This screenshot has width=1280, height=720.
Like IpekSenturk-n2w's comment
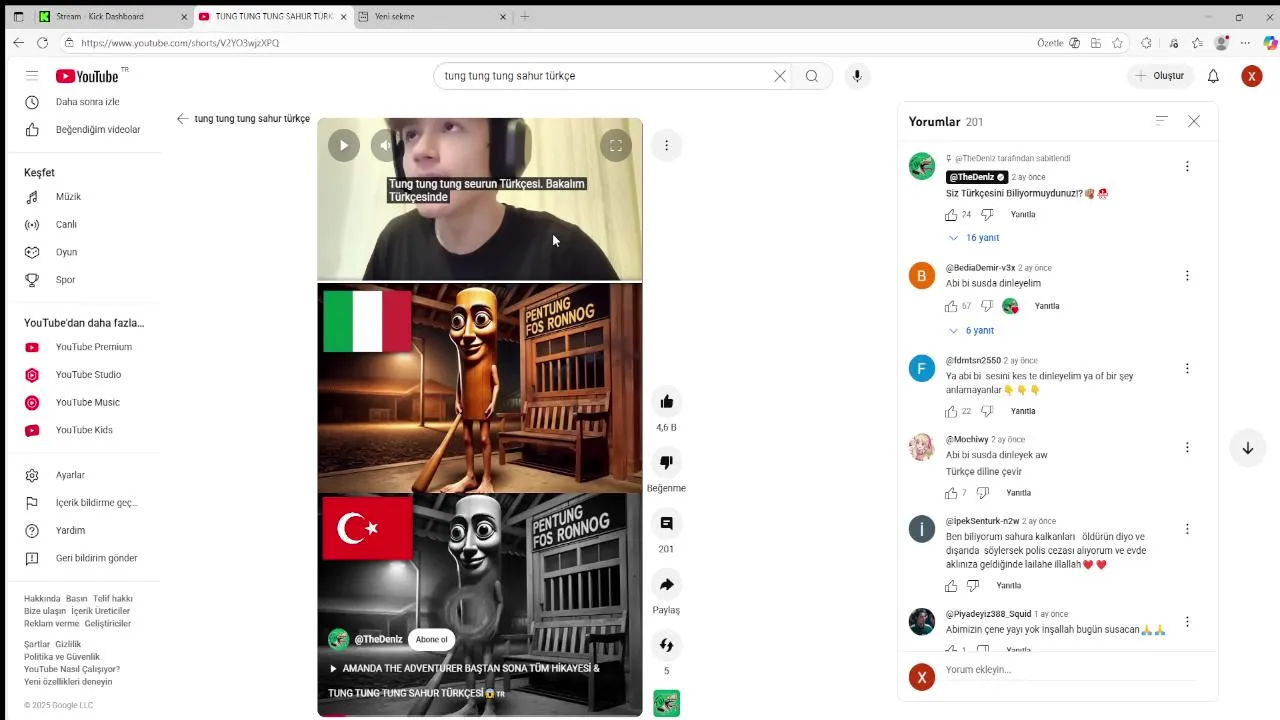pos(951,586)
